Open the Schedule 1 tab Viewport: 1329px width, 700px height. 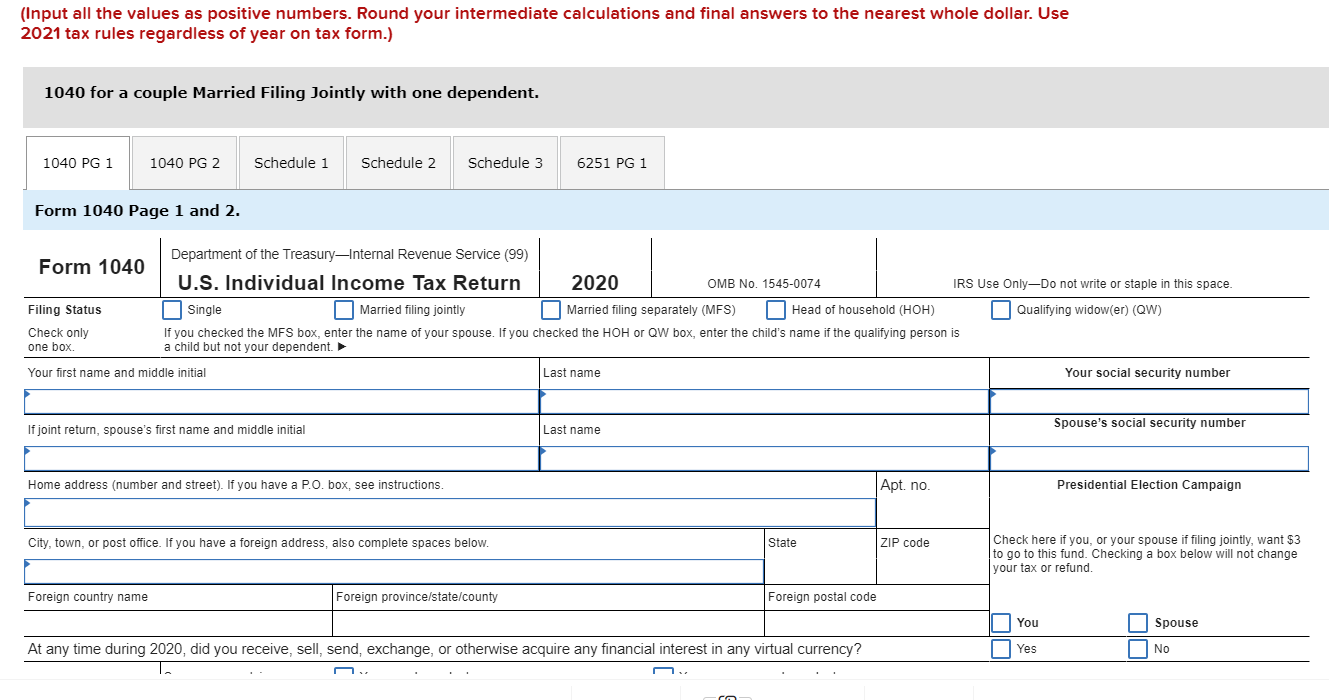coord(291,163)
